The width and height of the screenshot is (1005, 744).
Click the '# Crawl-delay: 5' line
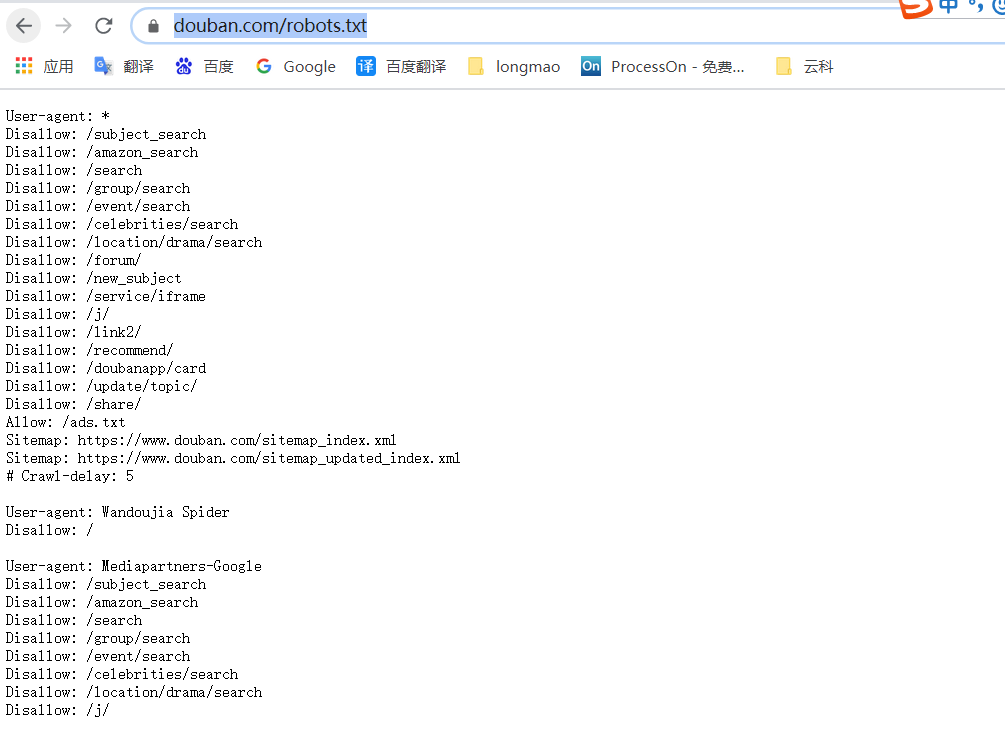coord(70,476)
